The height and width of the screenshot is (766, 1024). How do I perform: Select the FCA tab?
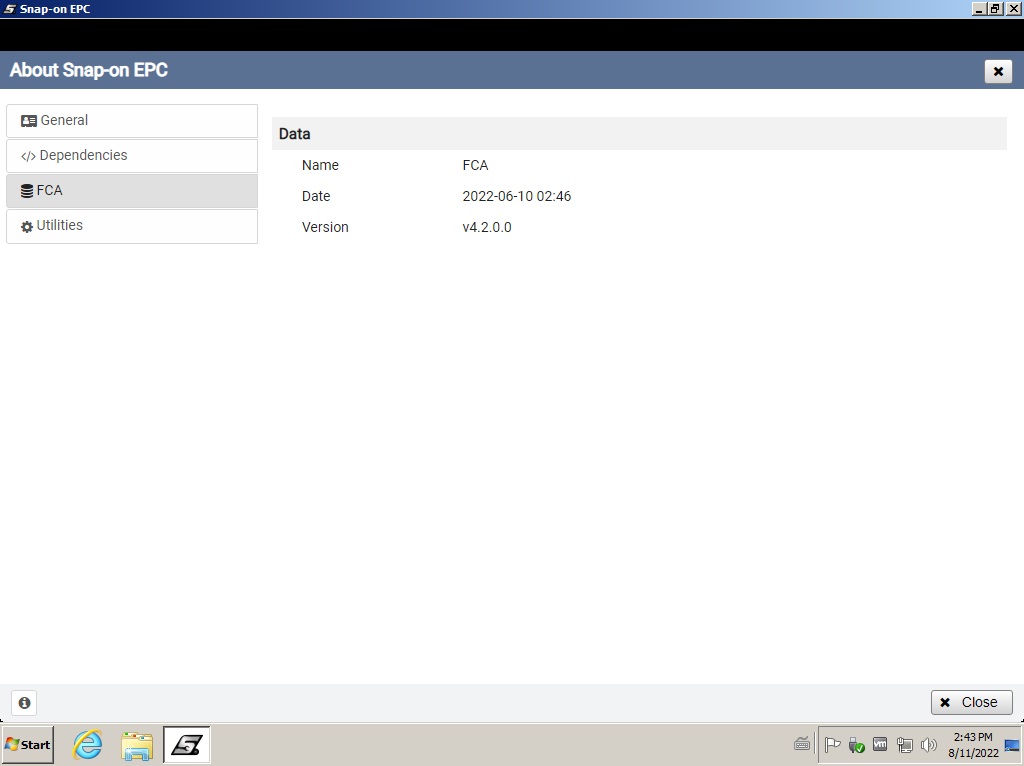point(132,191)
